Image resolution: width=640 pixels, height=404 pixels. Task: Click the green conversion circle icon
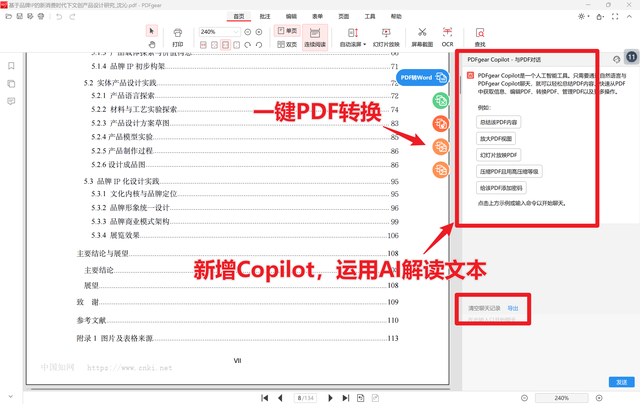click(x=441, y=100)
